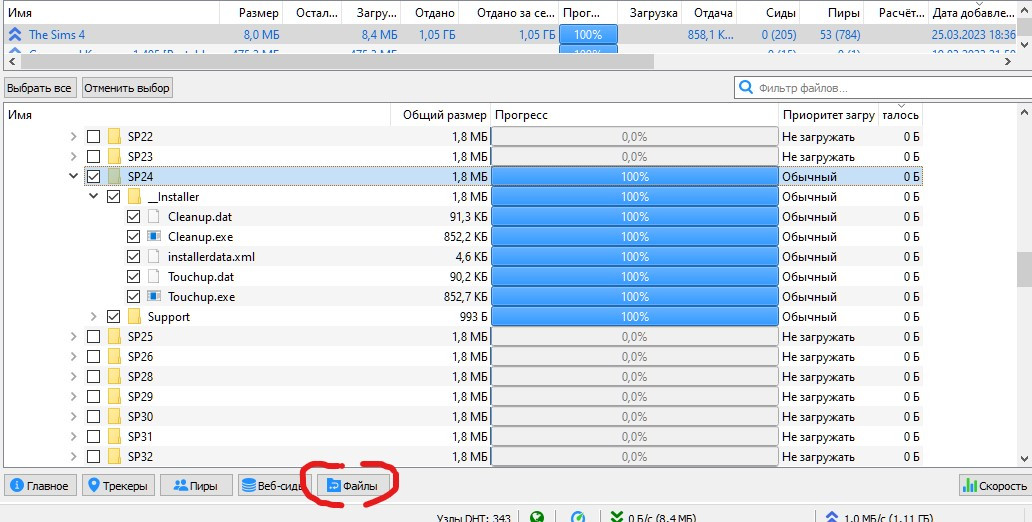Enable the SP22 folder checkbox

(x=93, y=137)
